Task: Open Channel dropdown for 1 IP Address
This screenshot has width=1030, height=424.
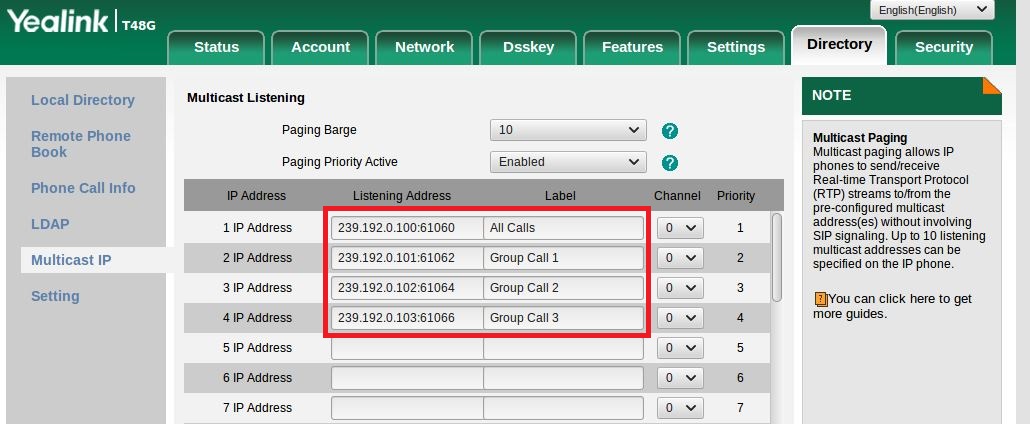Action: (681, 228)
